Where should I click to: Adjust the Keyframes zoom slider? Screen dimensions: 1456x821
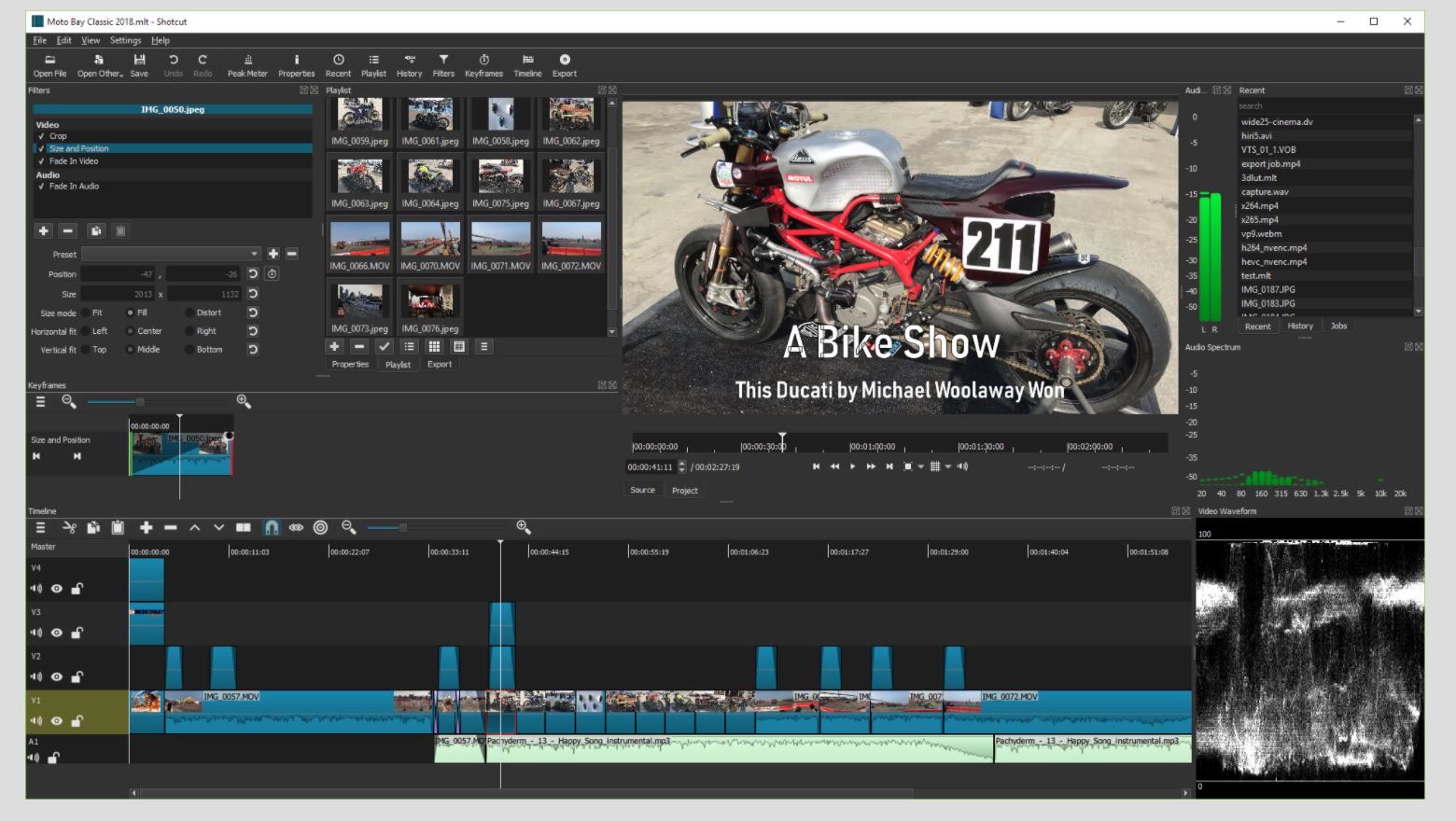(156, 401)
